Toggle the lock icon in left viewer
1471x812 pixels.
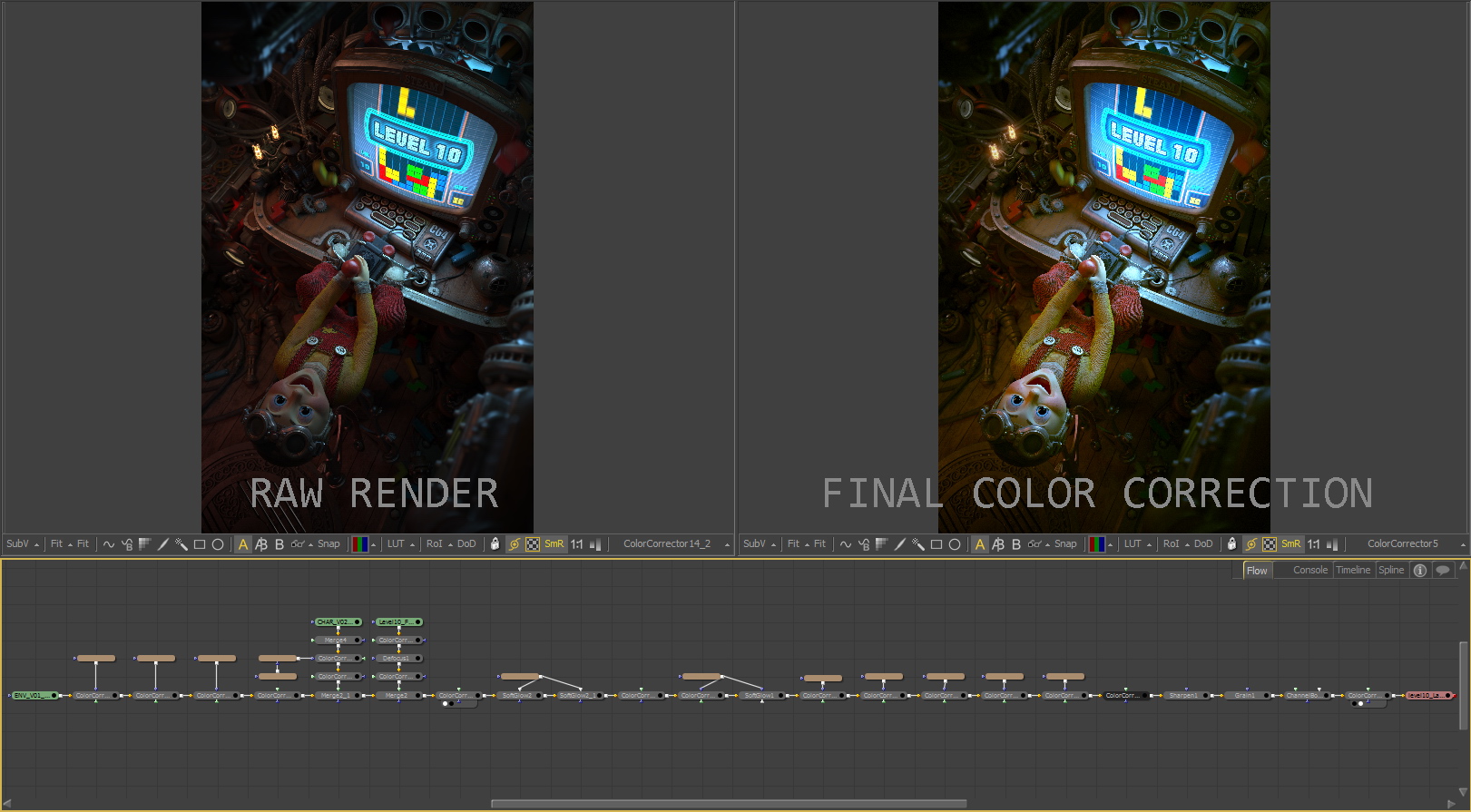tap(495, 544)
